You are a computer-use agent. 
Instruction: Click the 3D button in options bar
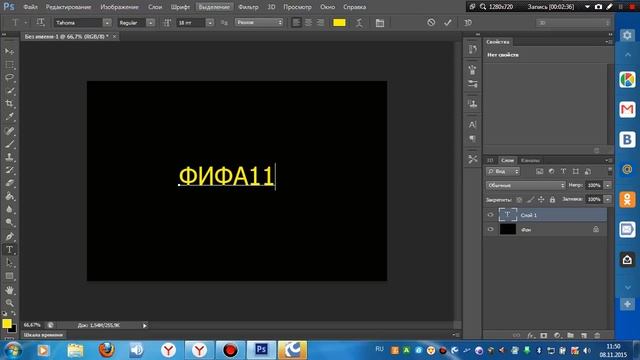point(468,22)
